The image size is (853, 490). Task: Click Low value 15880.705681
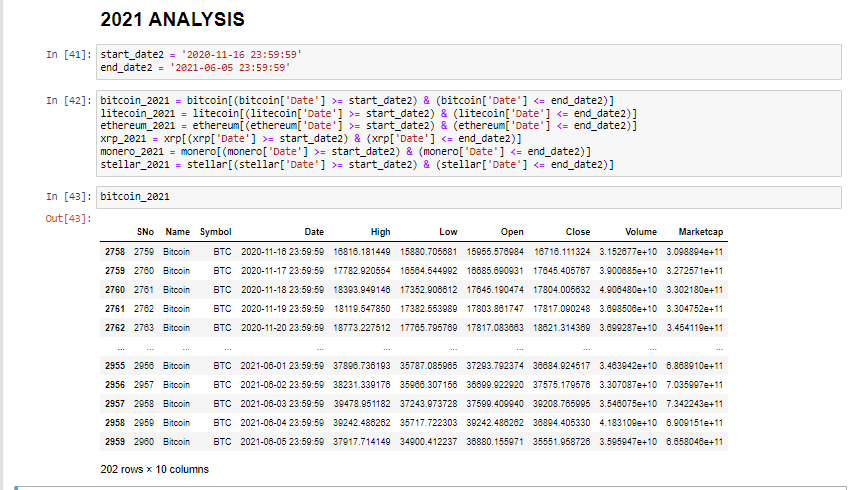[x=429, y=252]
